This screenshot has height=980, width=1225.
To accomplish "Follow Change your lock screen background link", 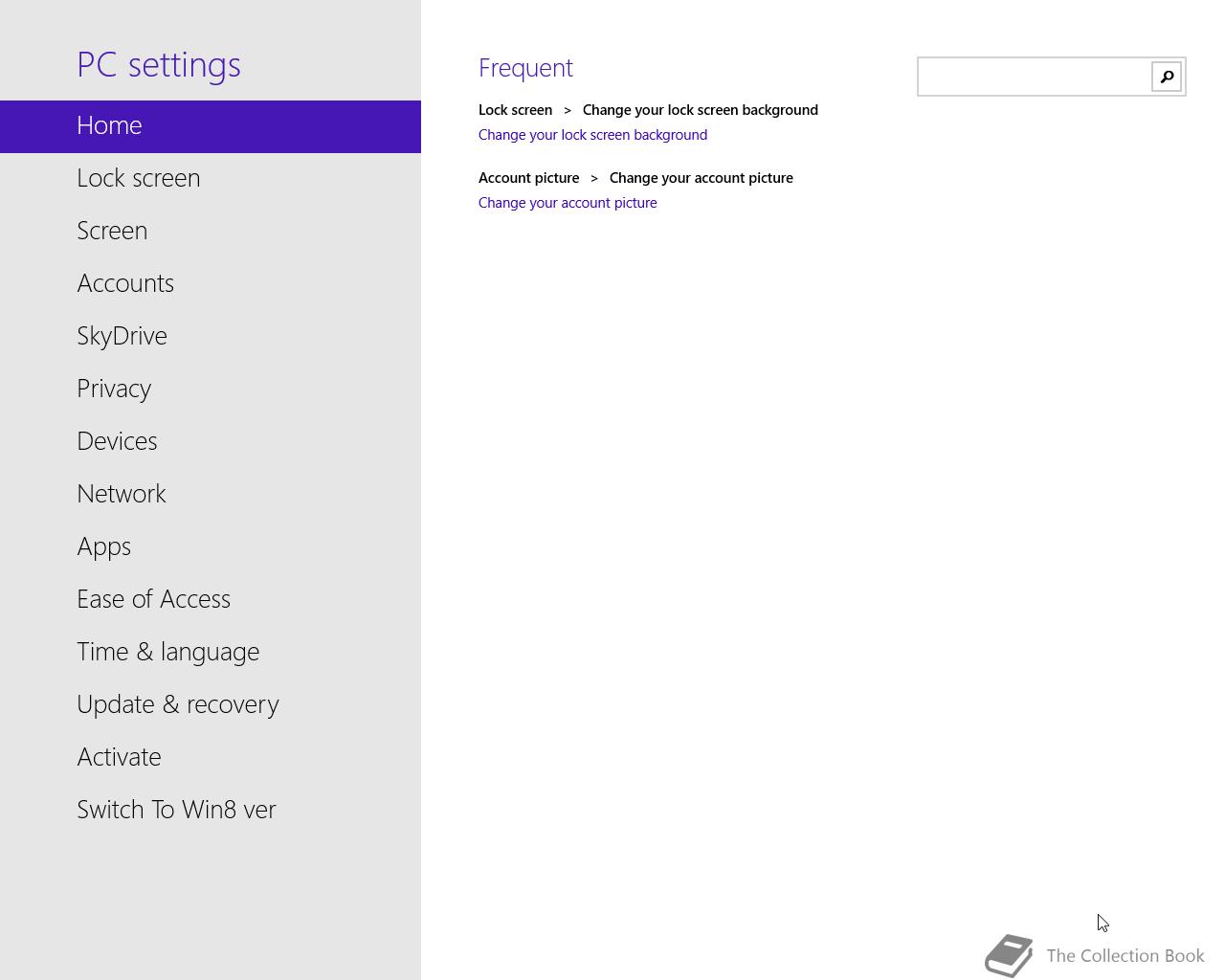I will pyautogui.click(x=592, y=135).
